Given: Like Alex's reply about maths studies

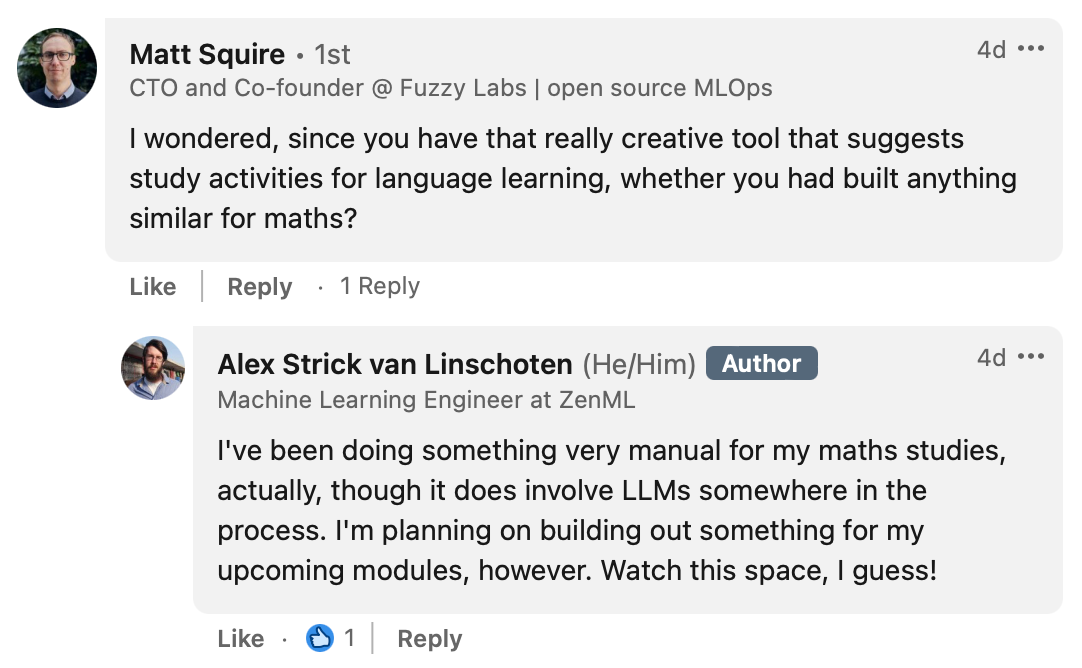Looking at the screenshot, I should point(240,639).
